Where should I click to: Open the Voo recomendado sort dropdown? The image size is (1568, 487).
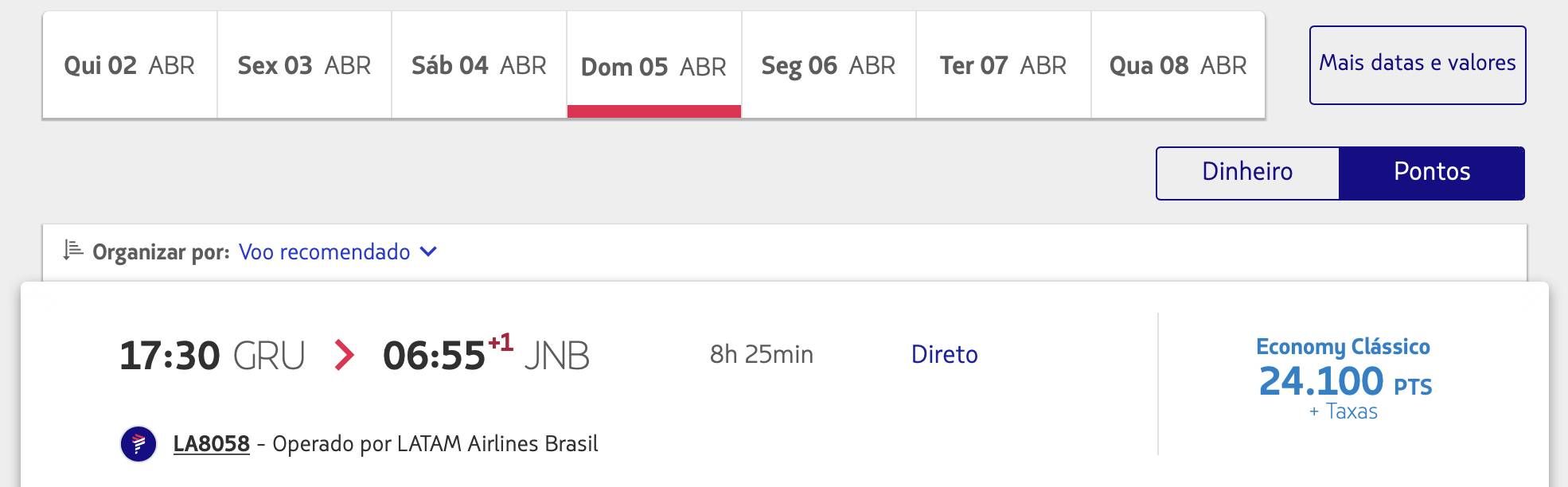click(x=337, y=252)
